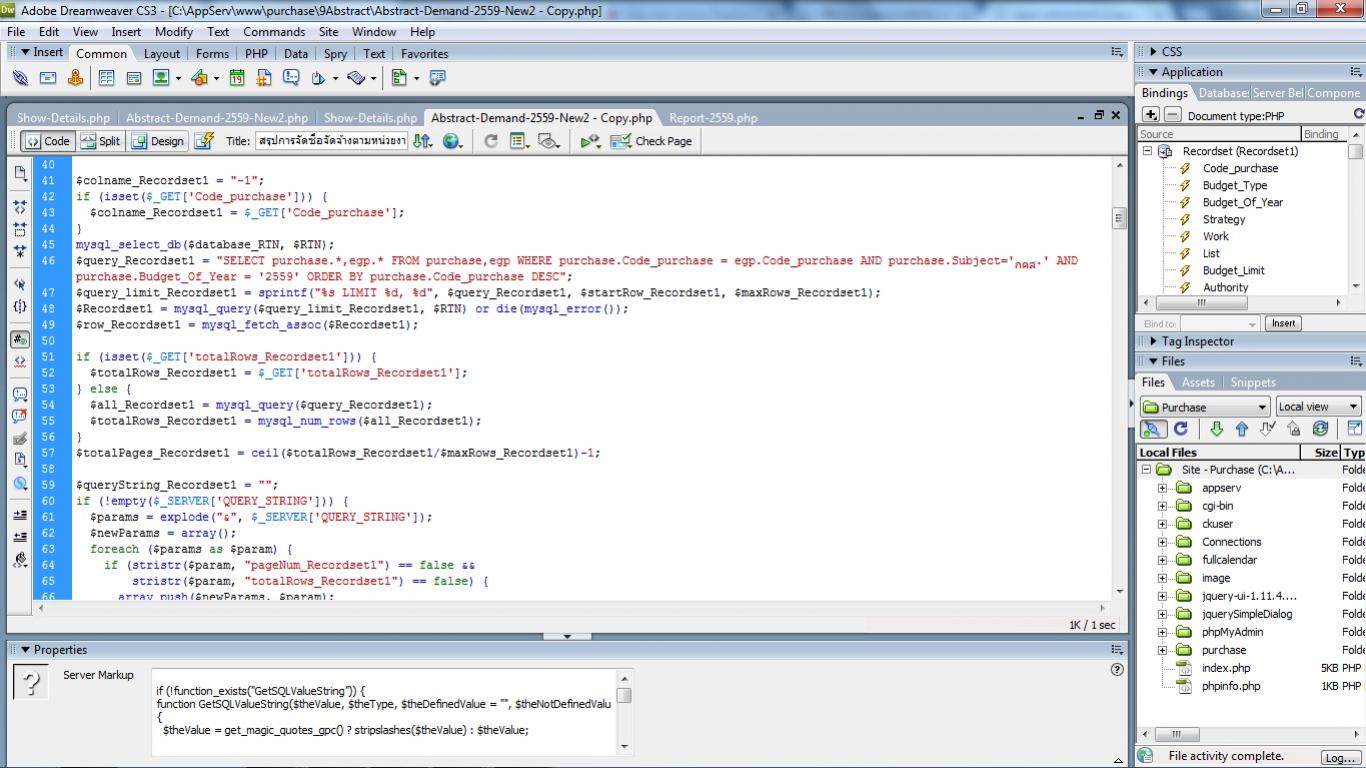This screenshot has height=768, width=1366.
Task: Click the Collapse Full Tag icon
Action: click(x=20, y=208)
